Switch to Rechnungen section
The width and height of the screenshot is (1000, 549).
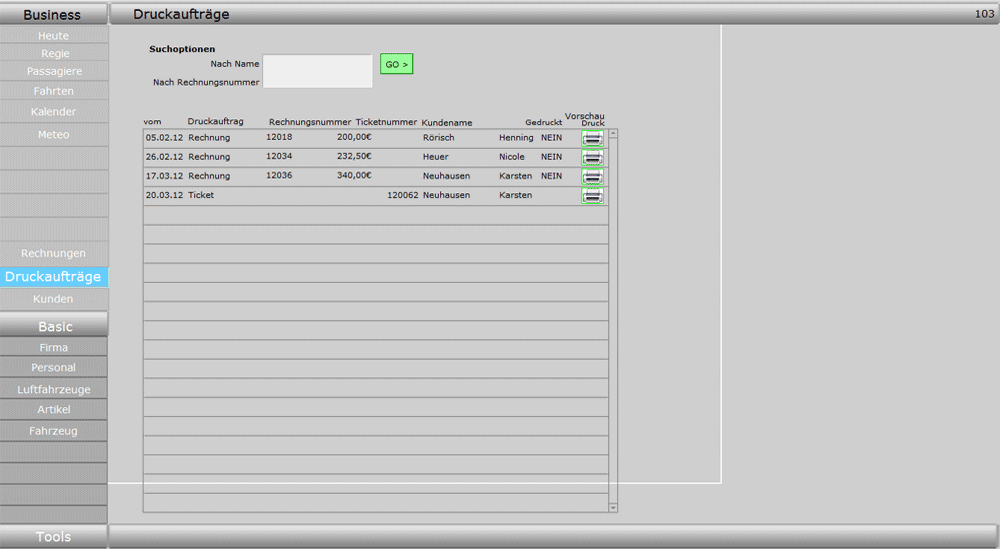click(54, 254)
